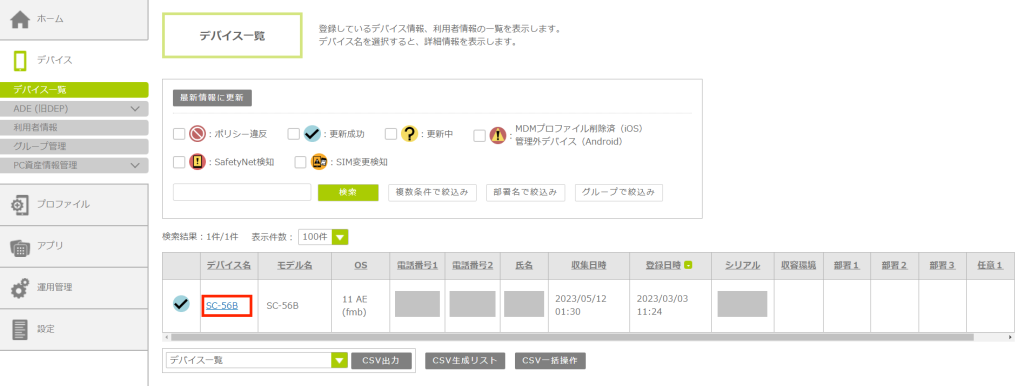Click the green sort indicator beside 登録日時

[x=688, y=265]
